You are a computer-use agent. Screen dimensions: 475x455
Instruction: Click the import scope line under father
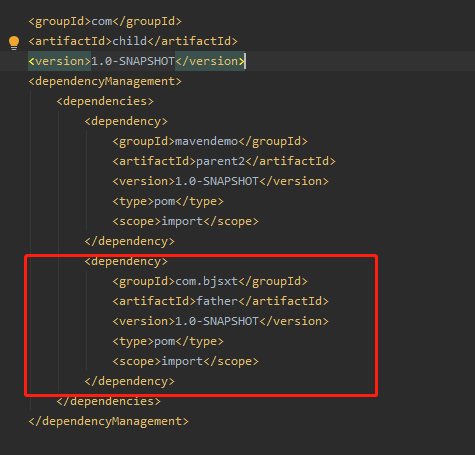(185, 361)
